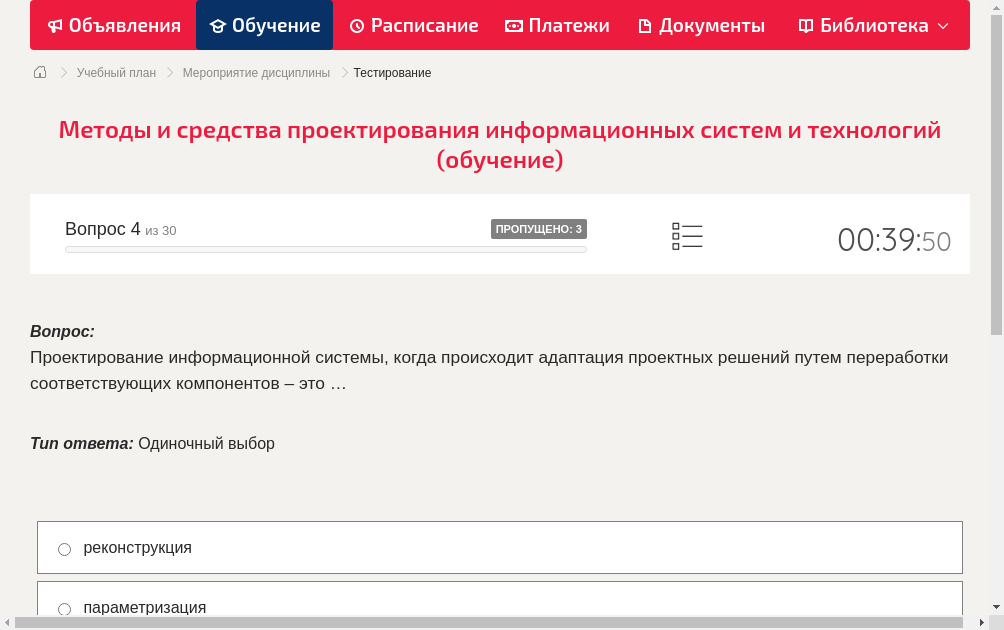Click the right scrollbar track
This screenshot has width=1004, height=630.
coord(996,400)
